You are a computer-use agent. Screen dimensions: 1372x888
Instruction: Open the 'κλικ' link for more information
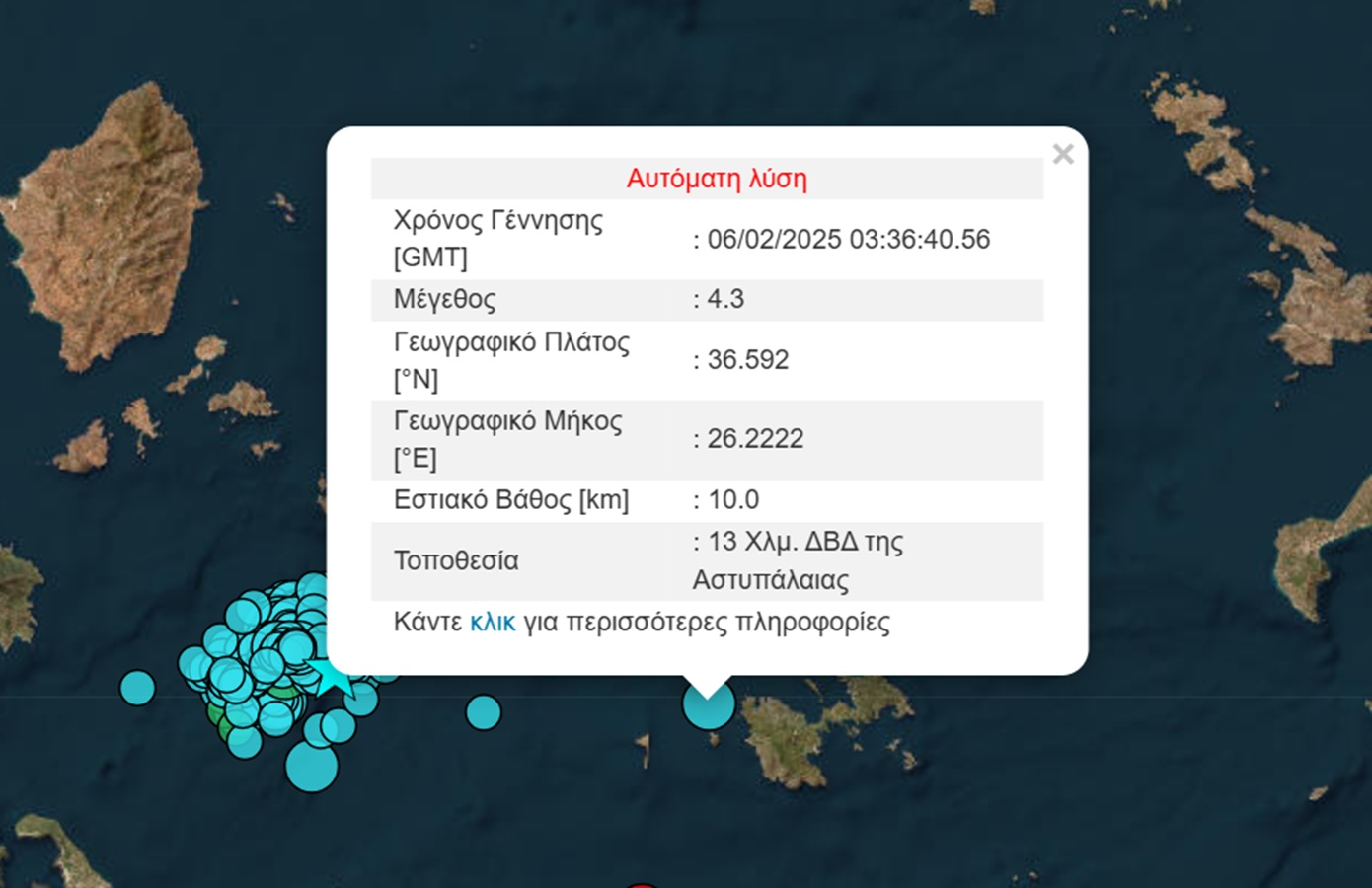pos(492,623)
